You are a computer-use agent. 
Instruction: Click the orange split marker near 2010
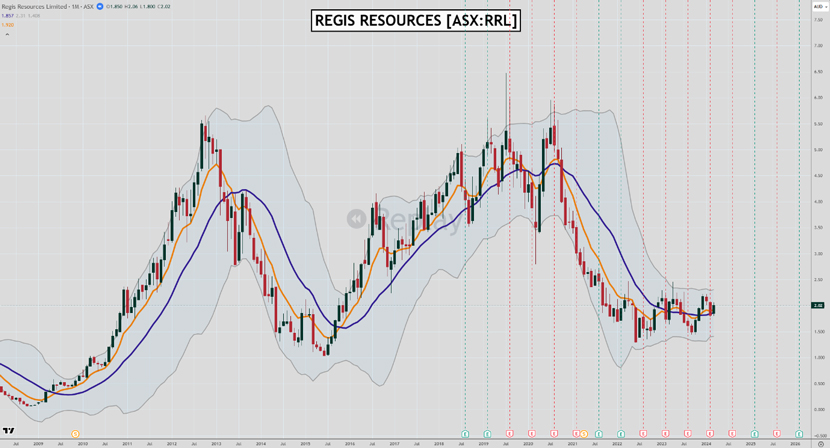[x=75, y=434]
